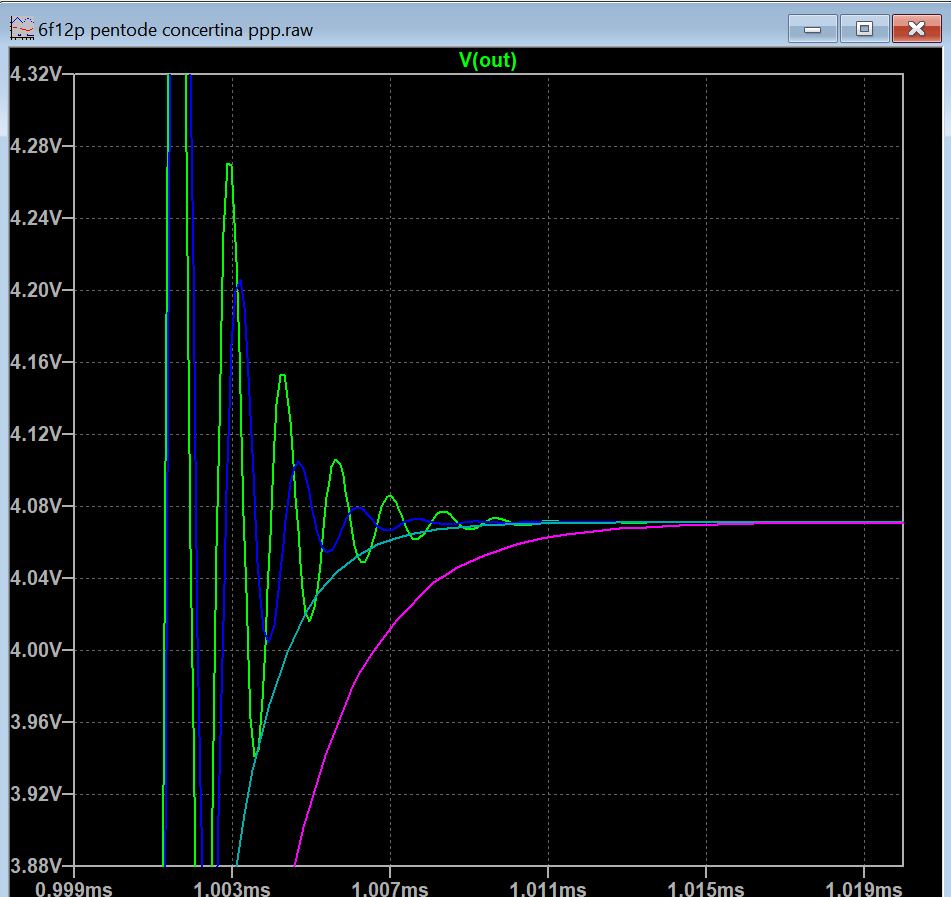Click the 1.015ms time axis label
This screenshot has height=897, width=951.
coord(706,889)
